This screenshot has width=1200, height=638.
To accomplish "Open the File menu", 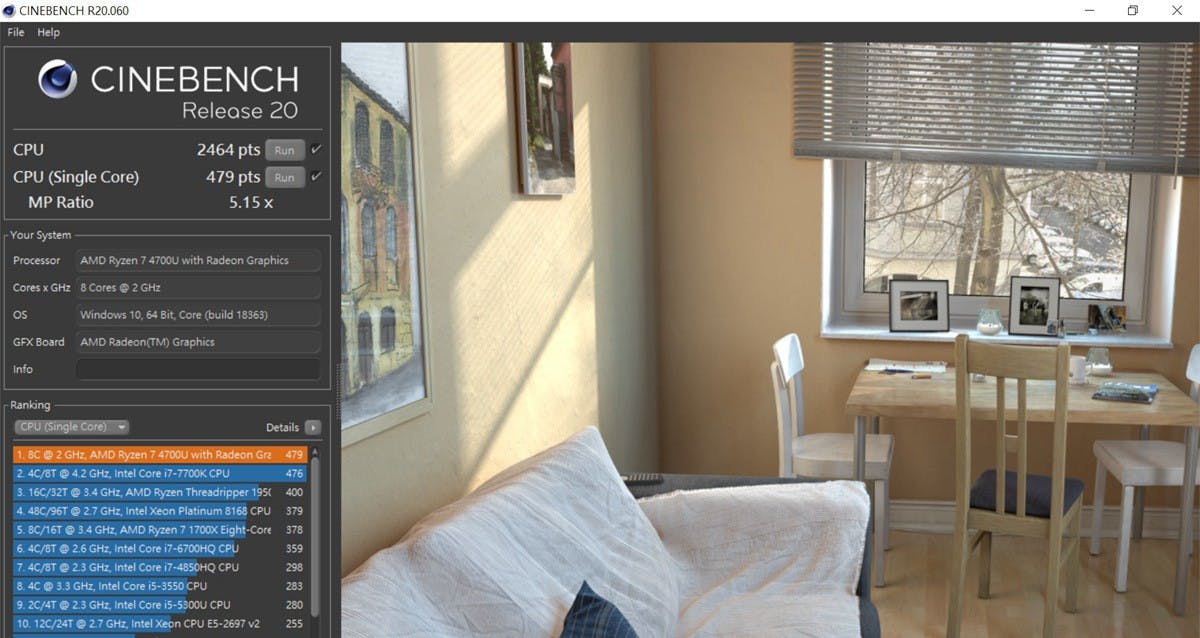I will [16, 32].
